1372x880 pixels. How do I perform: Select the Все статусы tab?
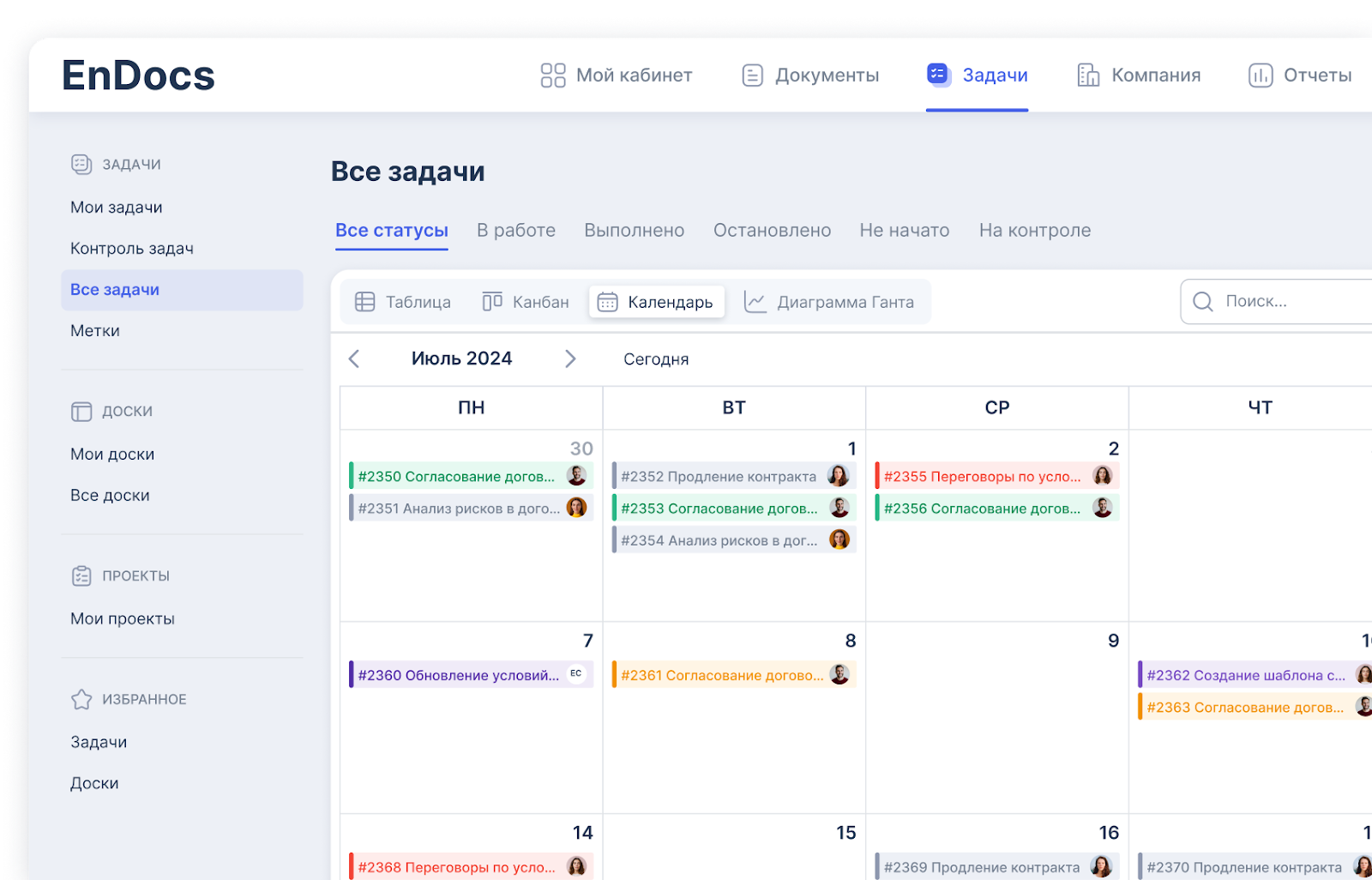392,231
